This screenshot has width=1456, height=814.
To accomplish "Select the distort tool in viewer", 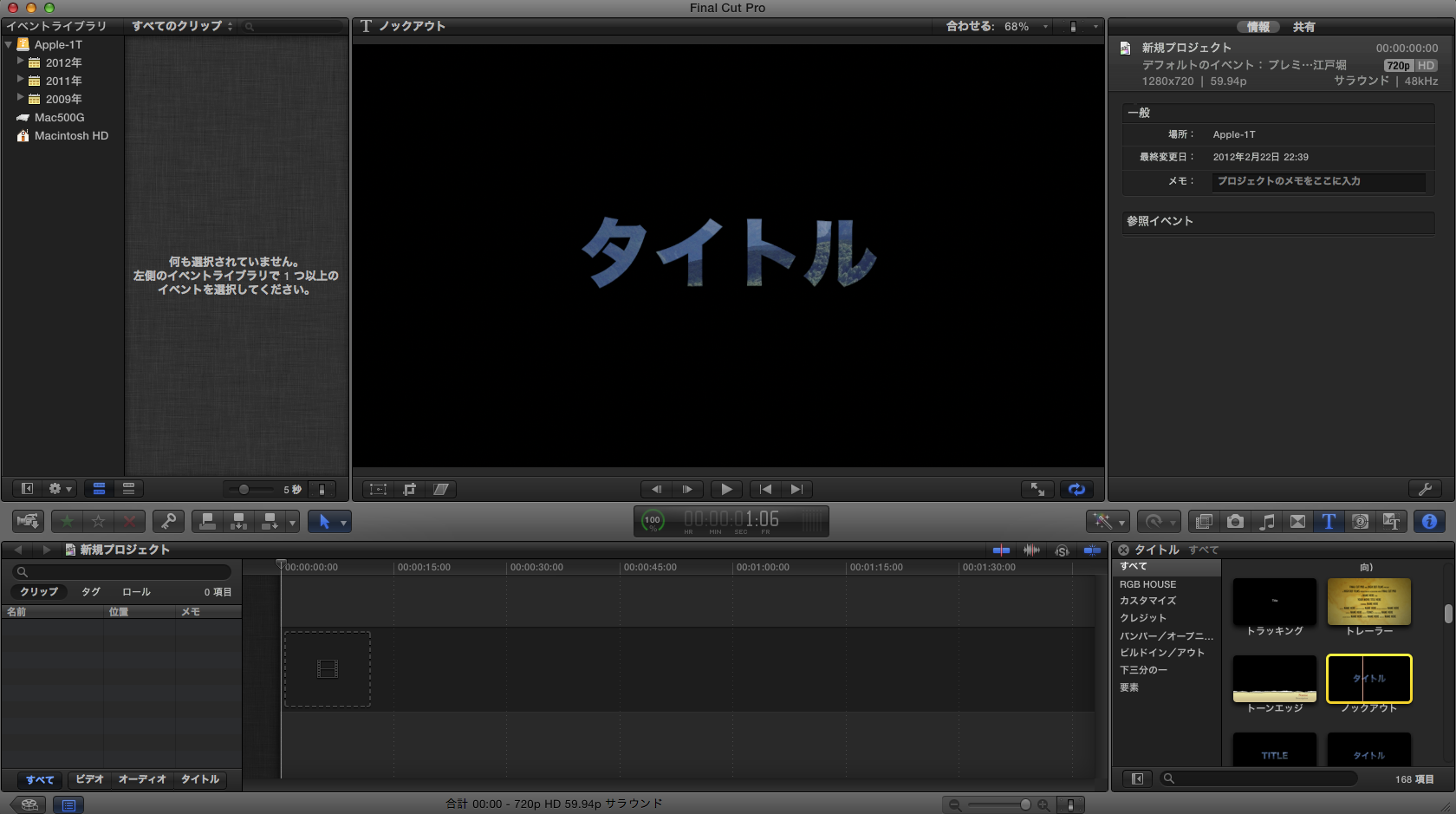I will [x=441, y=489].
